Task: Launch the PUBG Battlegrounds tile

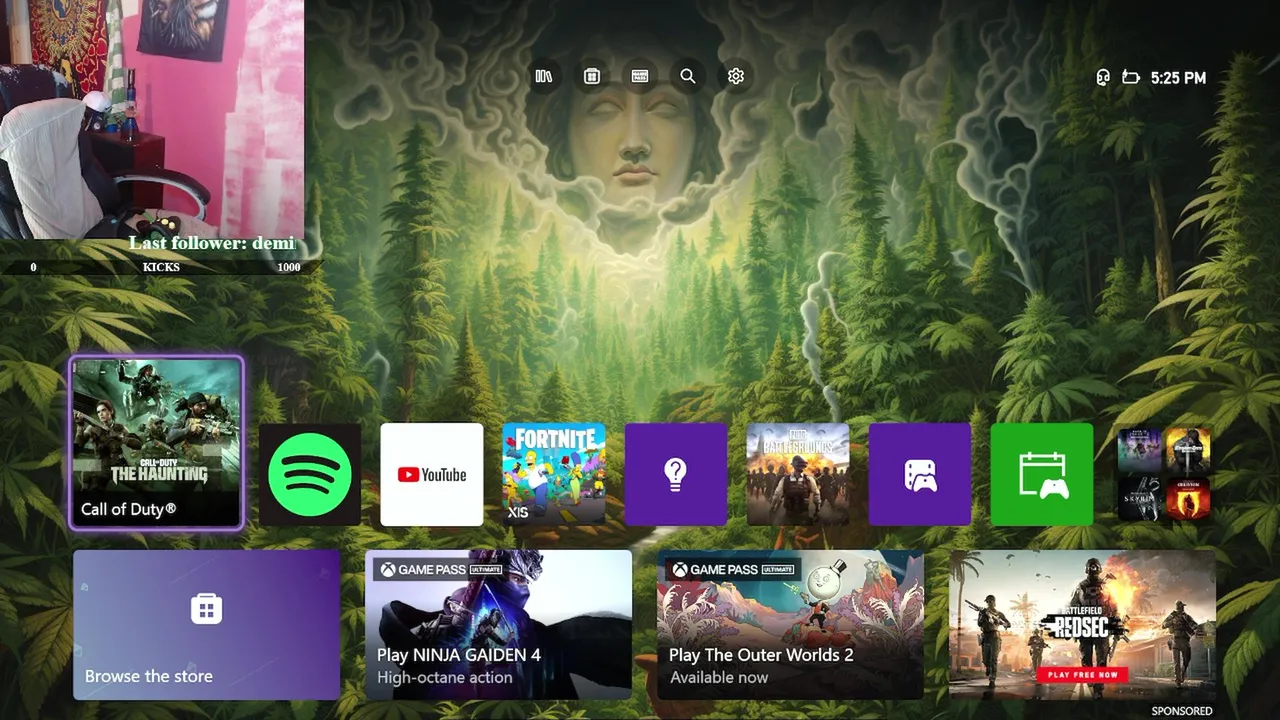Action: point(798,474)
